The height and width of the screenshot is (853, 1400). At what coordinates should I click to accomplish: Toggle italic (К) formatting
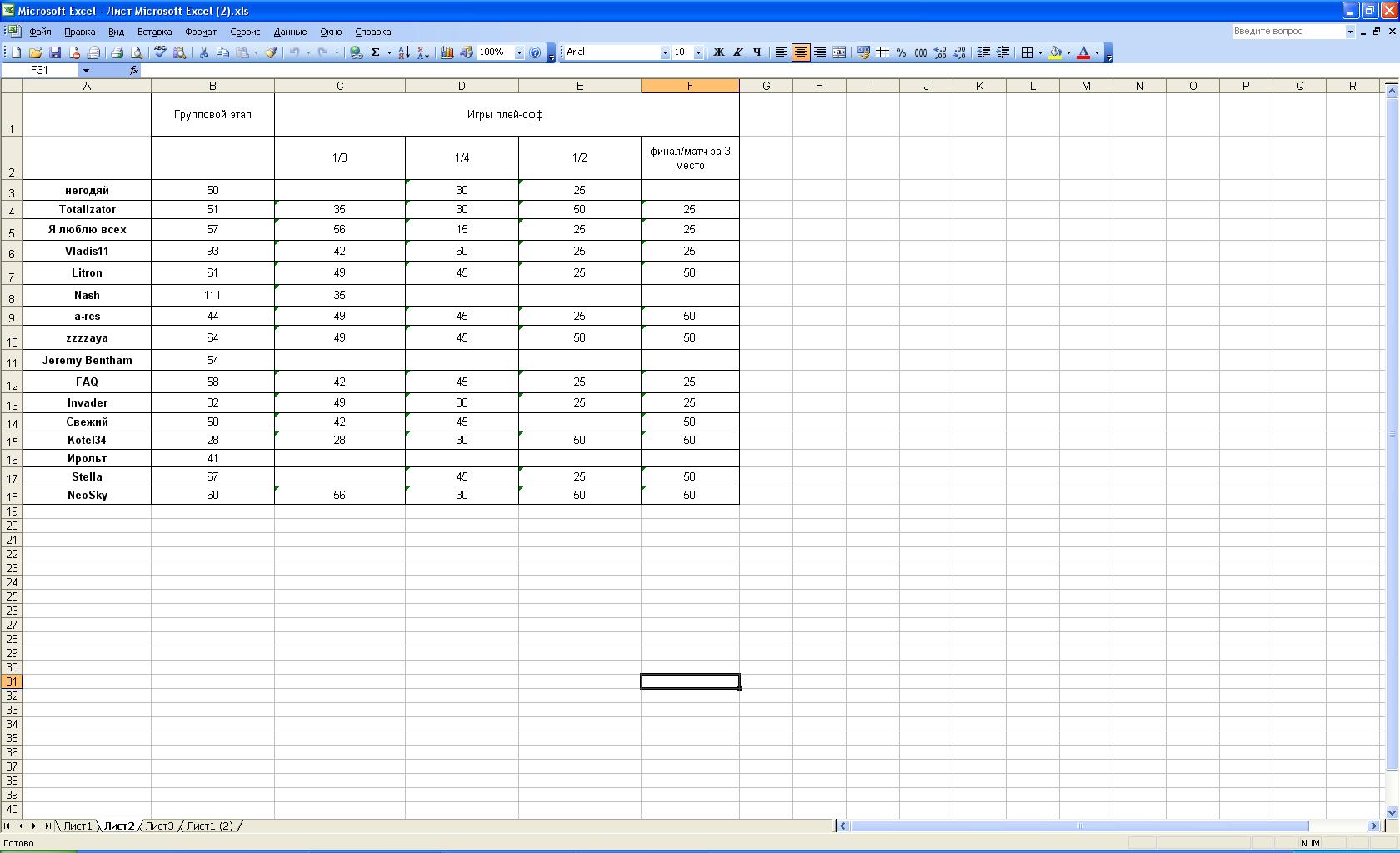click(737, 52)
